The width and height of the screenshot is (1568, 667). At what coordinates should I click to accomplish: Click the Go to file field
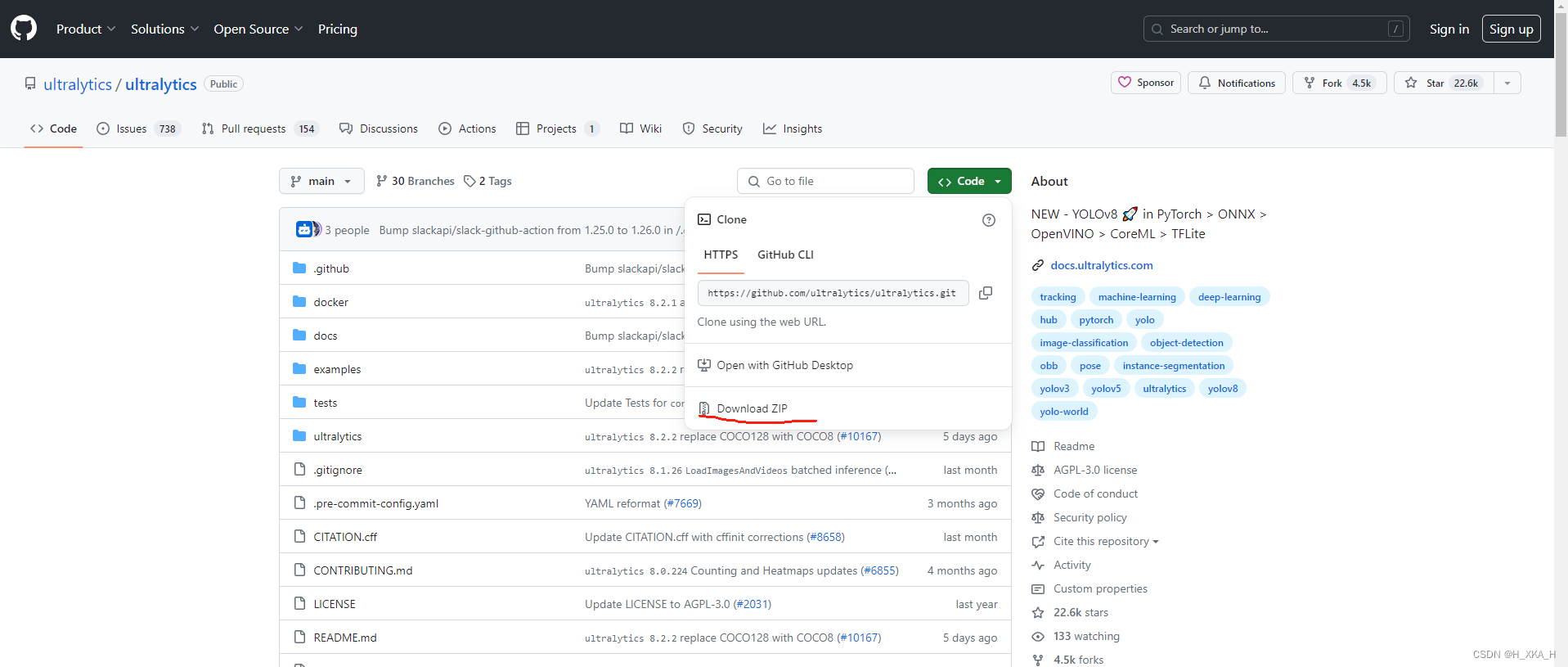coord(825,181)
